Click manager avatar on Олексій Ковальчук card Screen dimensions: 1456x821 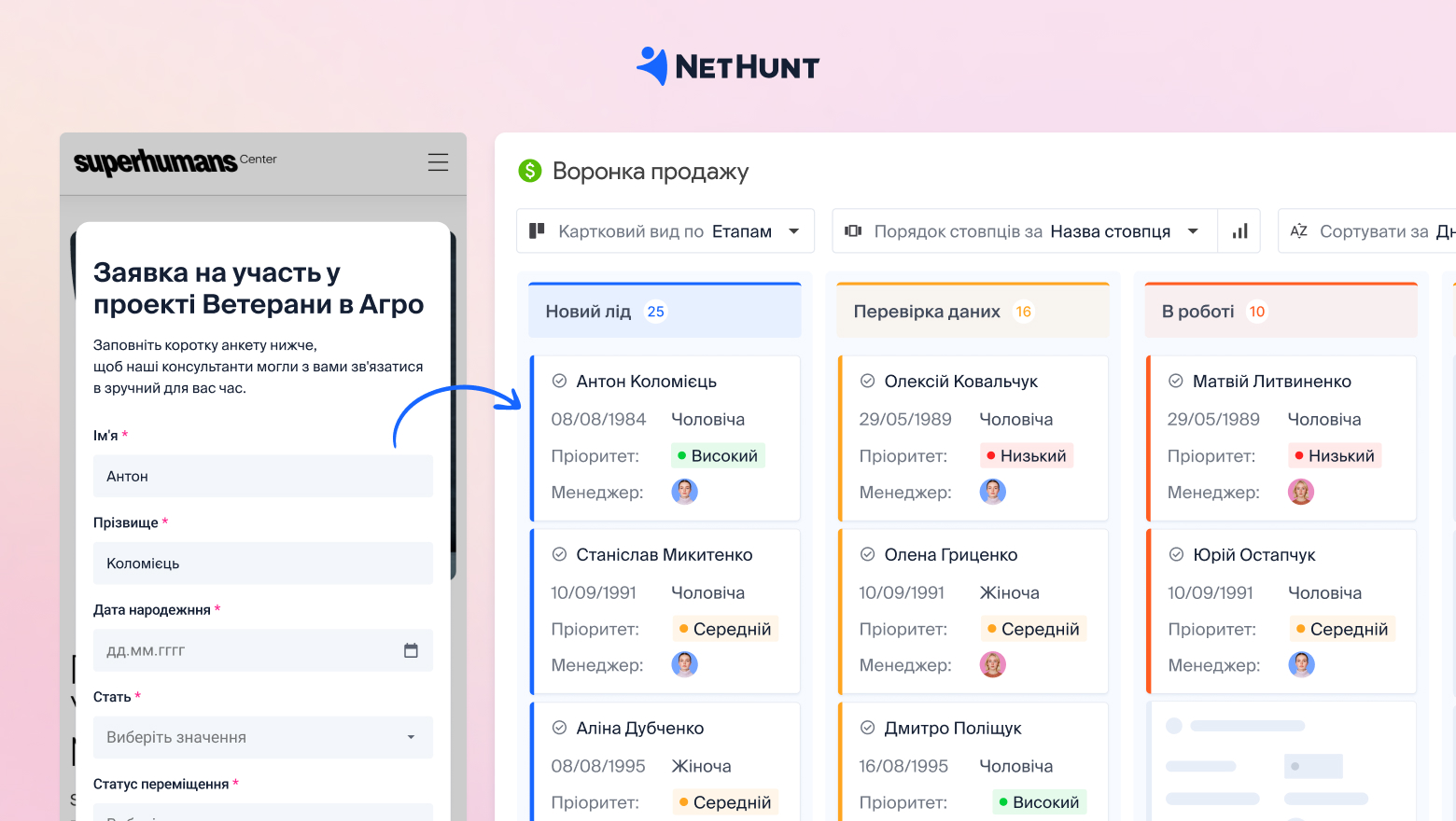[x=992, y=491]
